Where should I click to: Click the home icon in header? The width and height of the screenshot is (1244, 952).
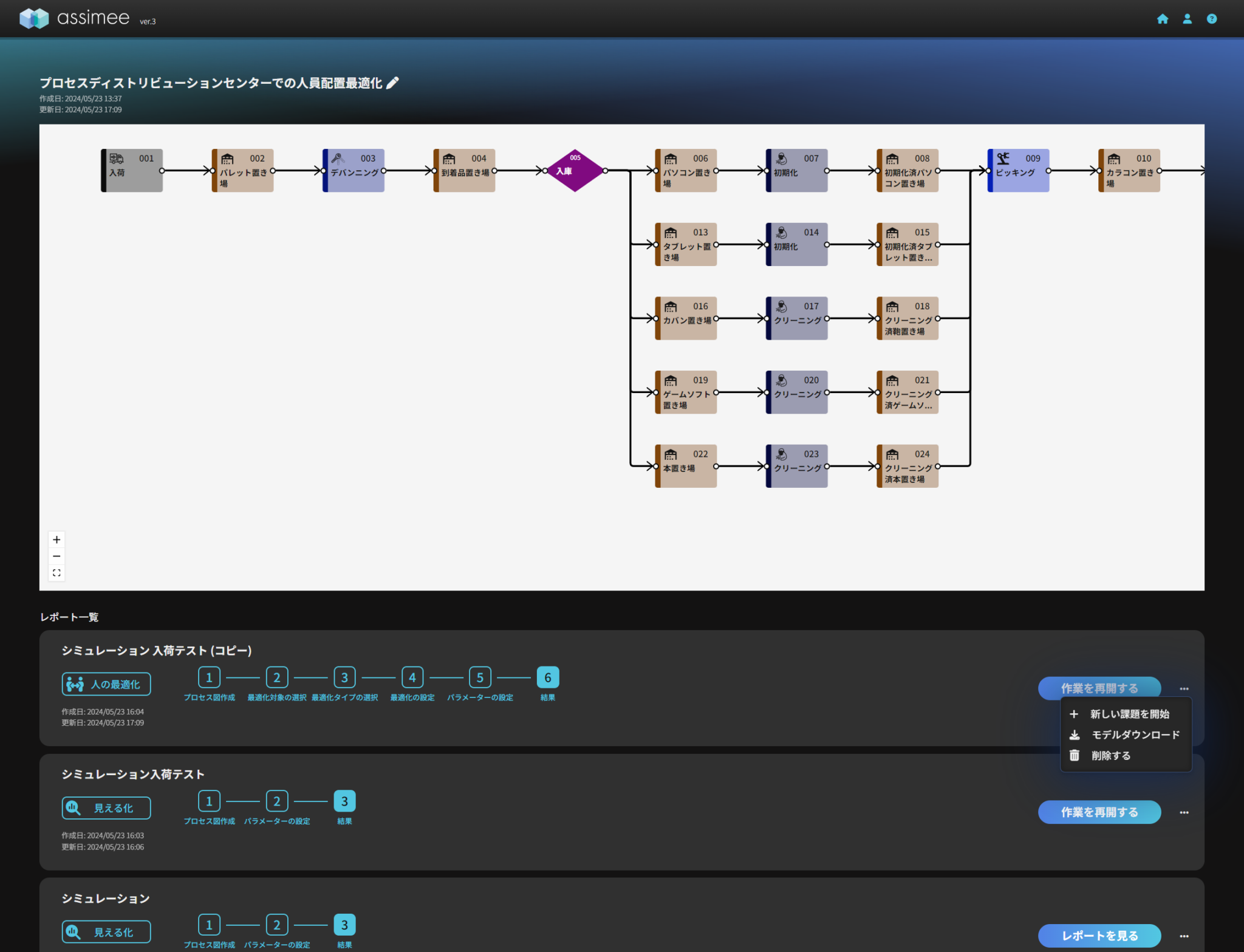coord(1162,19)
